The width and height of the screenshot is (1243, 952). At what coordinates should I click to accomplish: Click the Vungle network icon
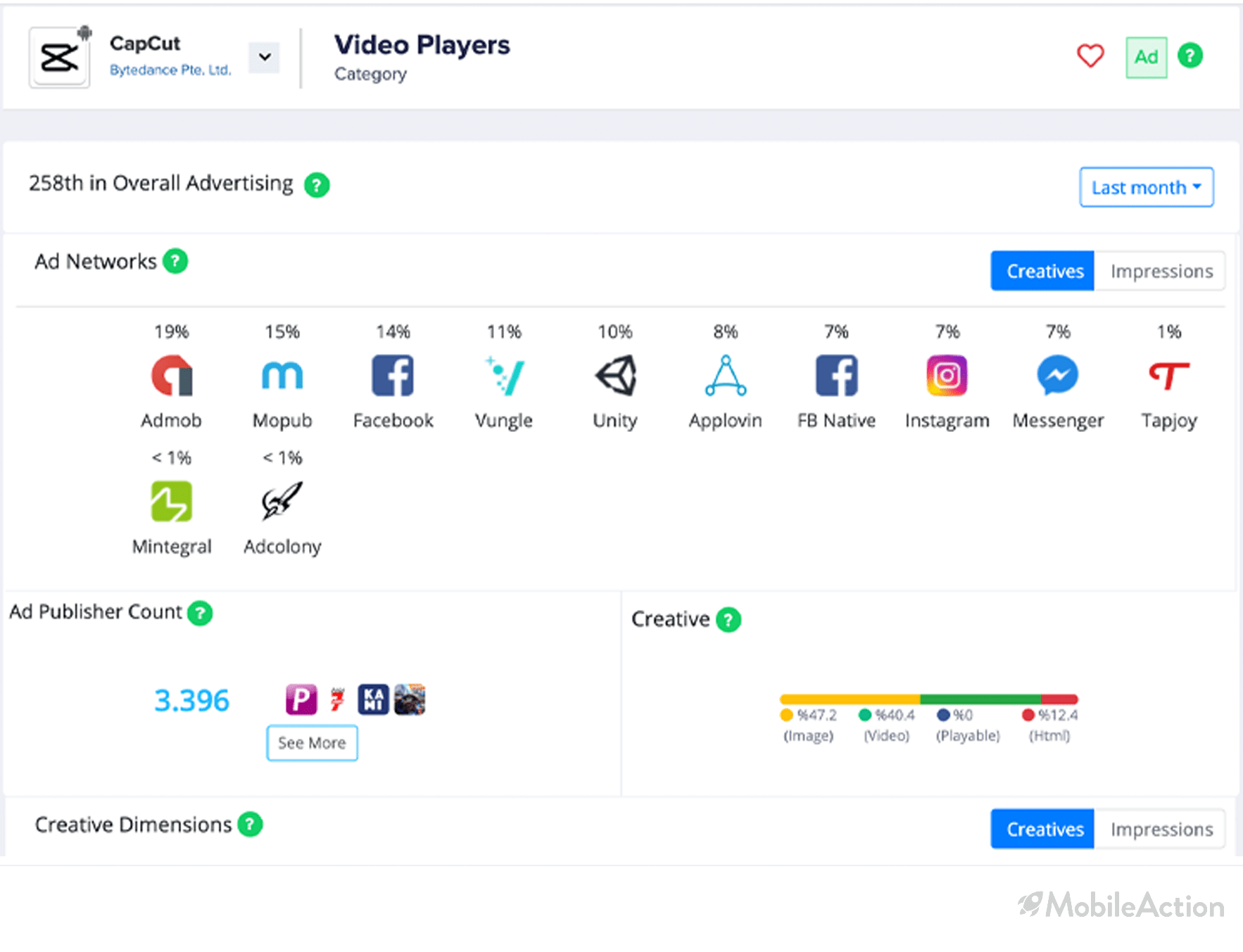504,376
